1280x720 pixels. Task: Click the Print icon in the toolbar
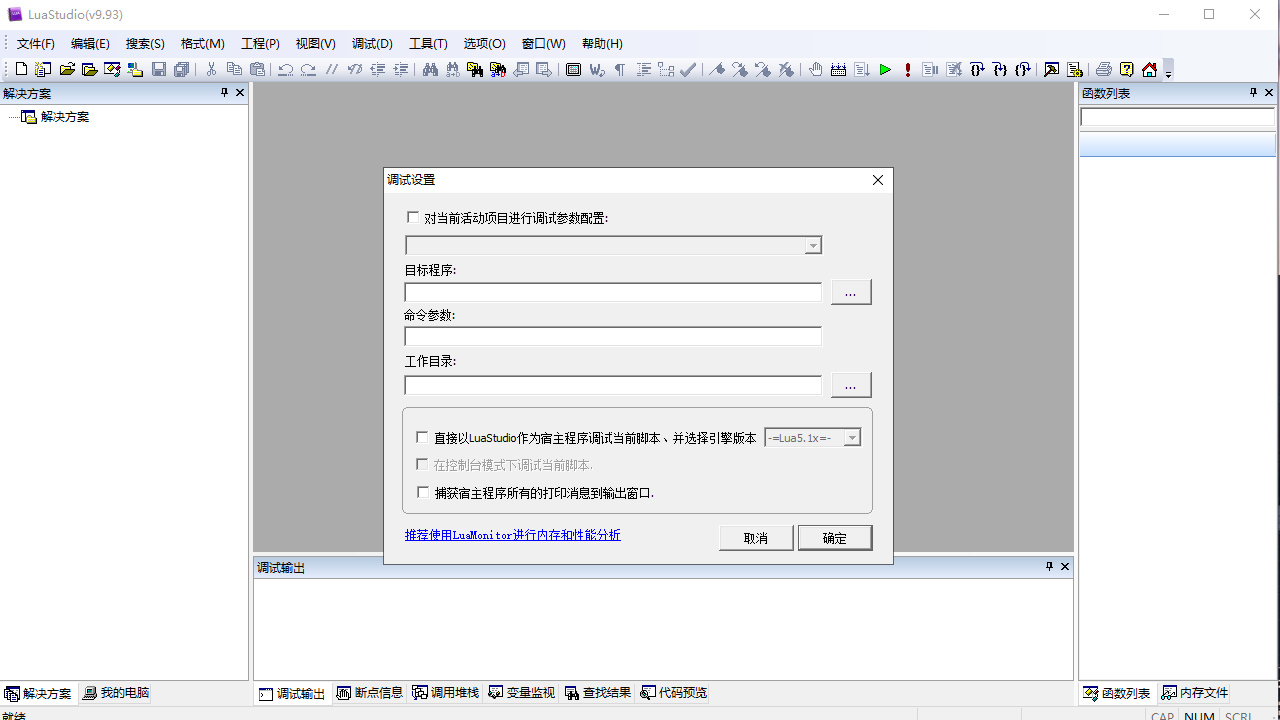[1104, 69]
